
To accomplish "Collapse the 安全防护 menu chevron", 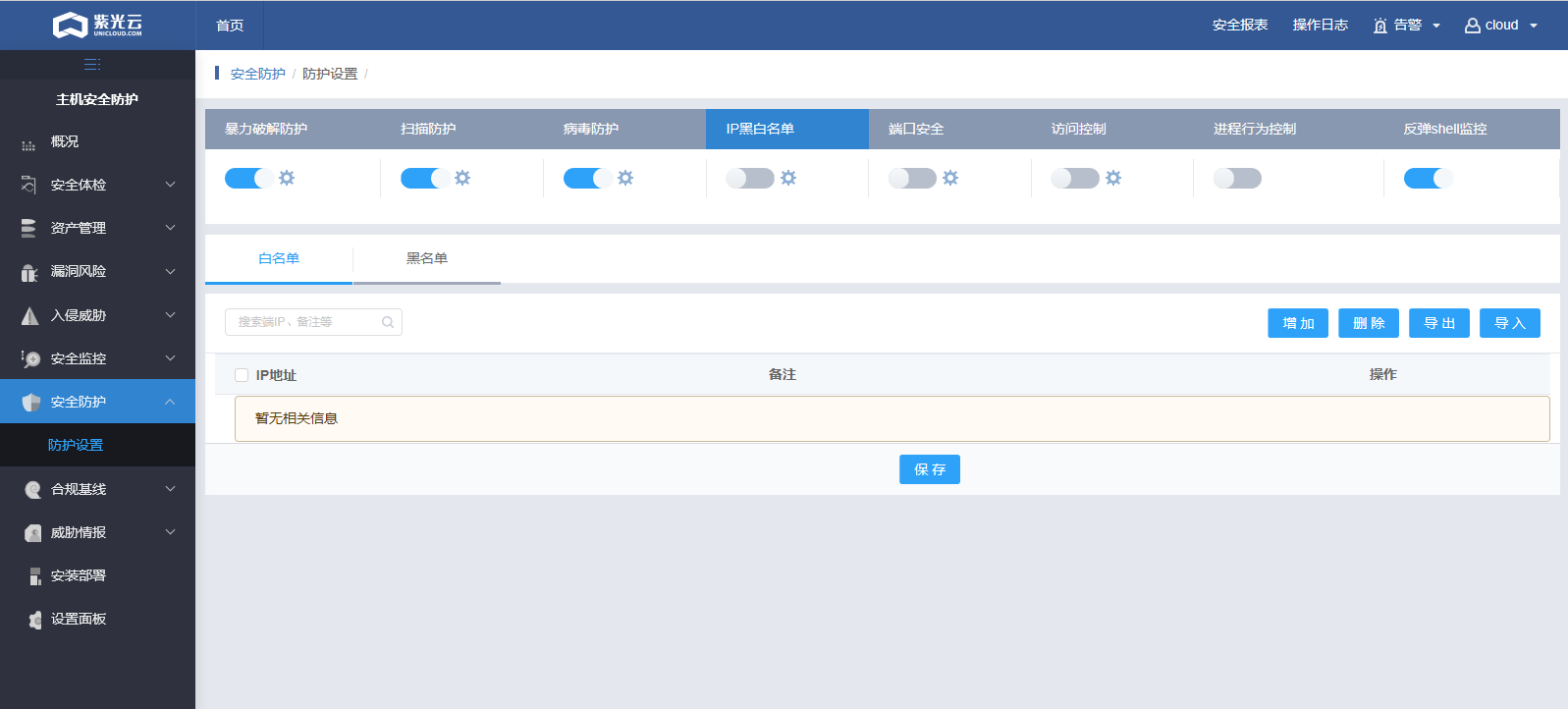I will point(171,402).
